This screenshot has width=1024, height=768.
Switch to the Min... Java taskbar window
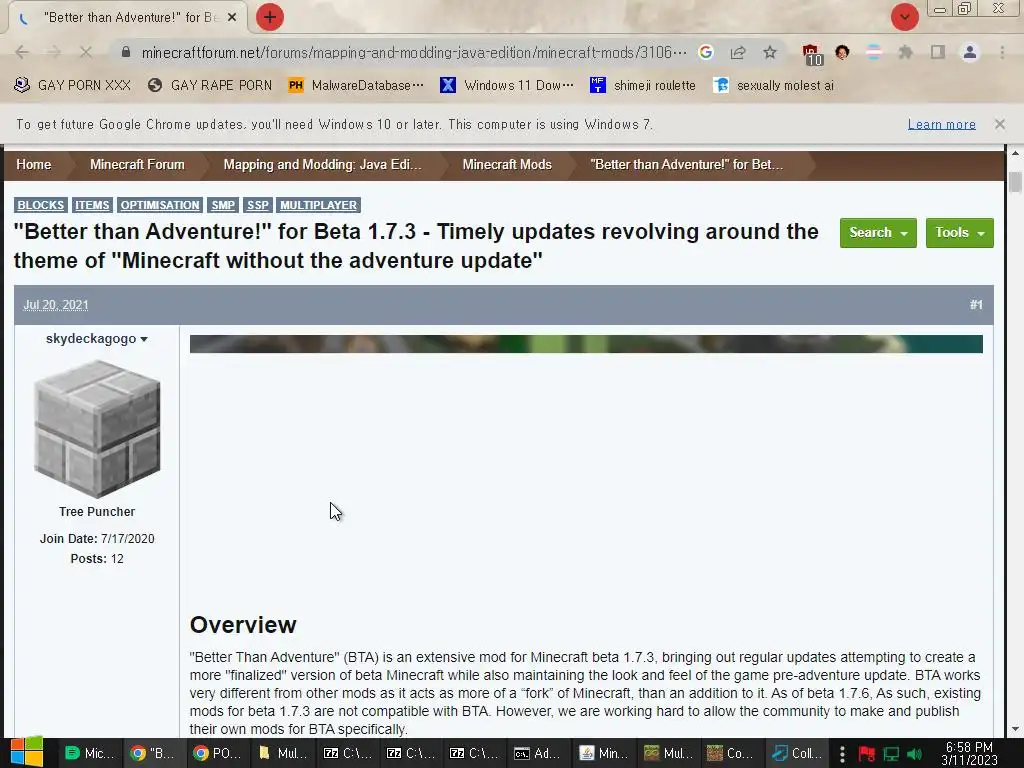(x=602, y=753)
